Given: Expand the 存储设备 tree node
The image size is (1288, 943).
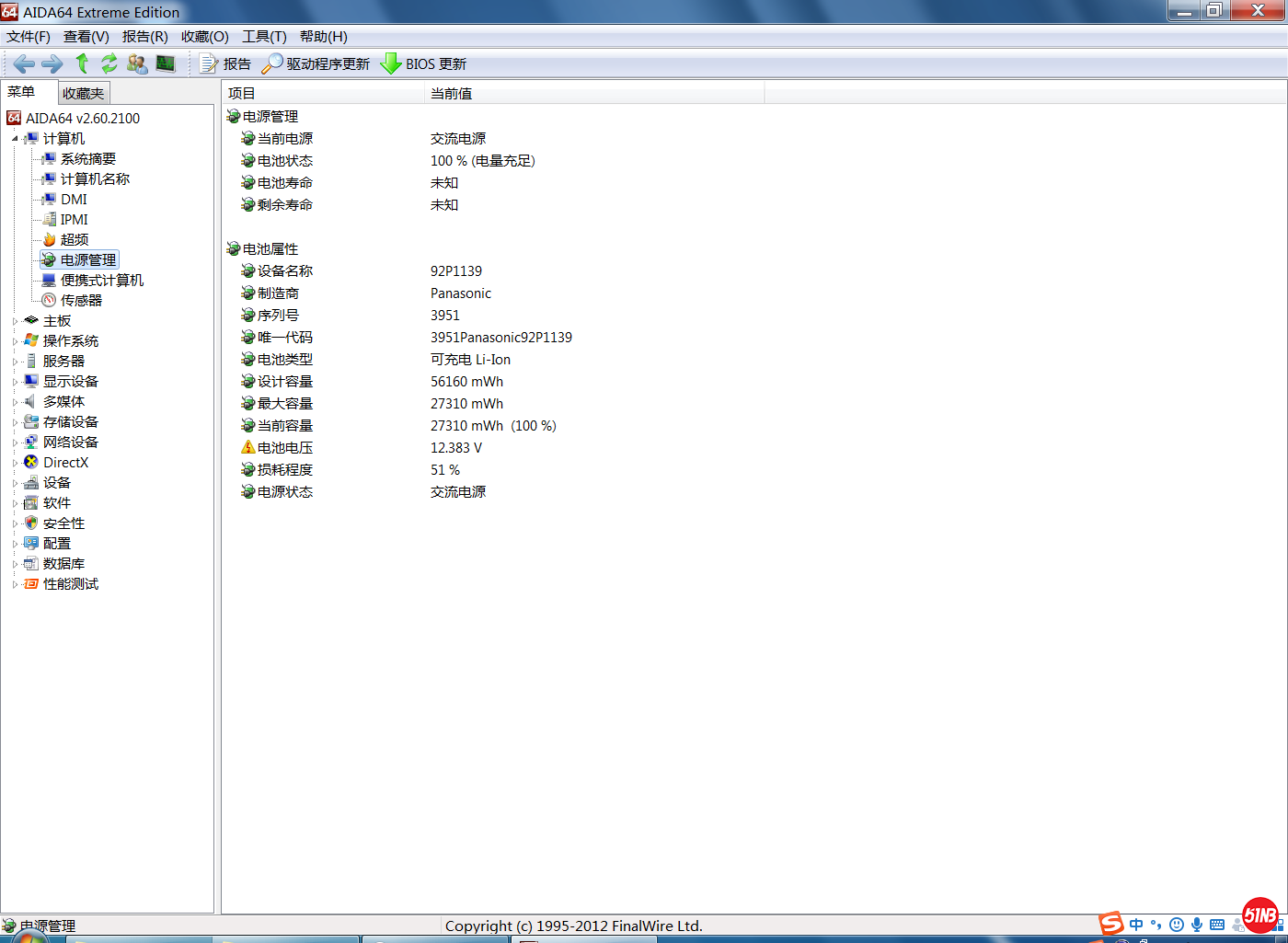Looking at the screenshot, I should click(15, 422).
